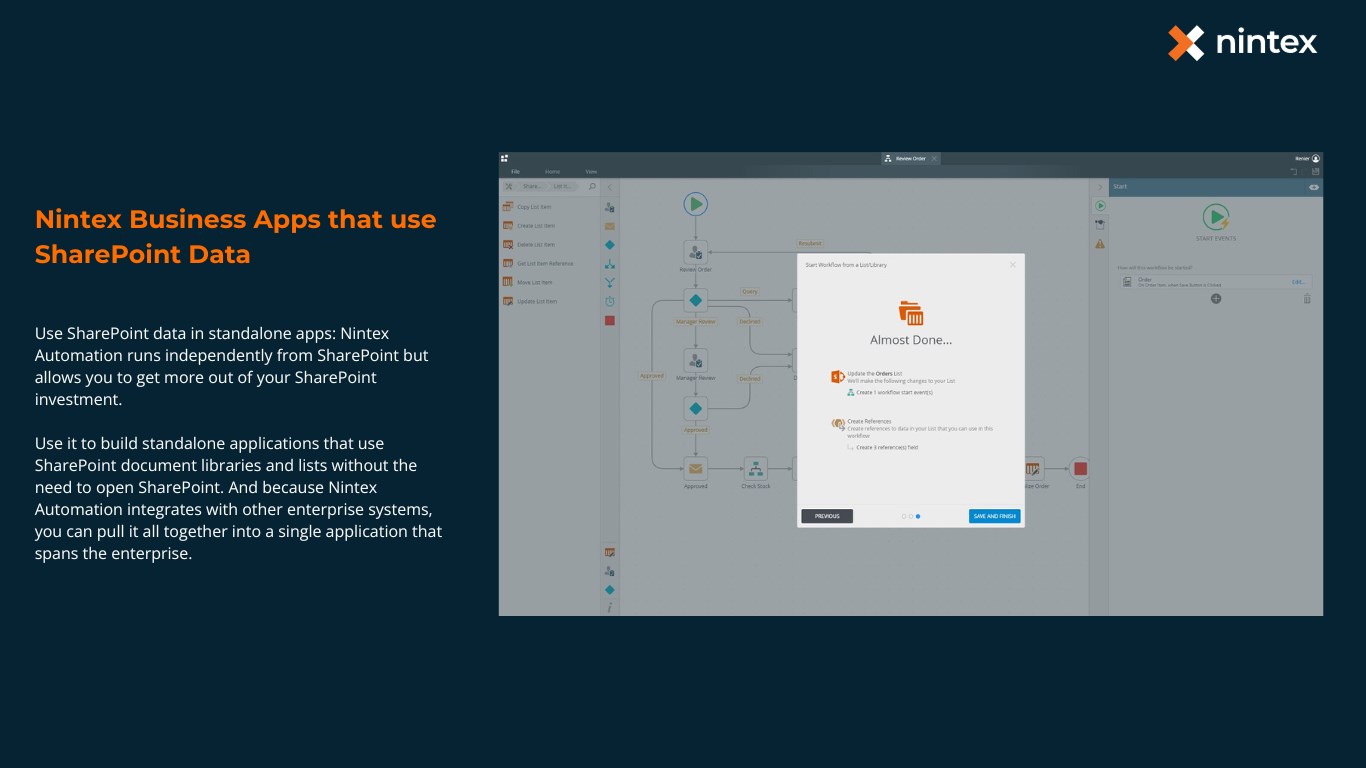Screen dimensions: 1366x768
Task: Click 'Create 1 workflow start event(s)' text
Action: (895, 393)
